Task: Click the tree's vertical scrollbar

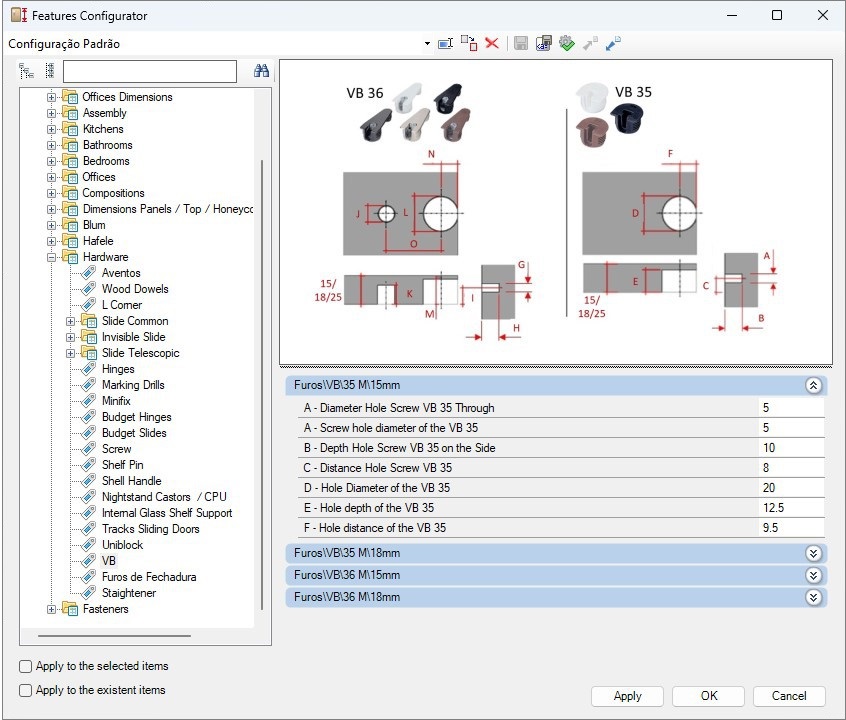Action: point(262,384)
